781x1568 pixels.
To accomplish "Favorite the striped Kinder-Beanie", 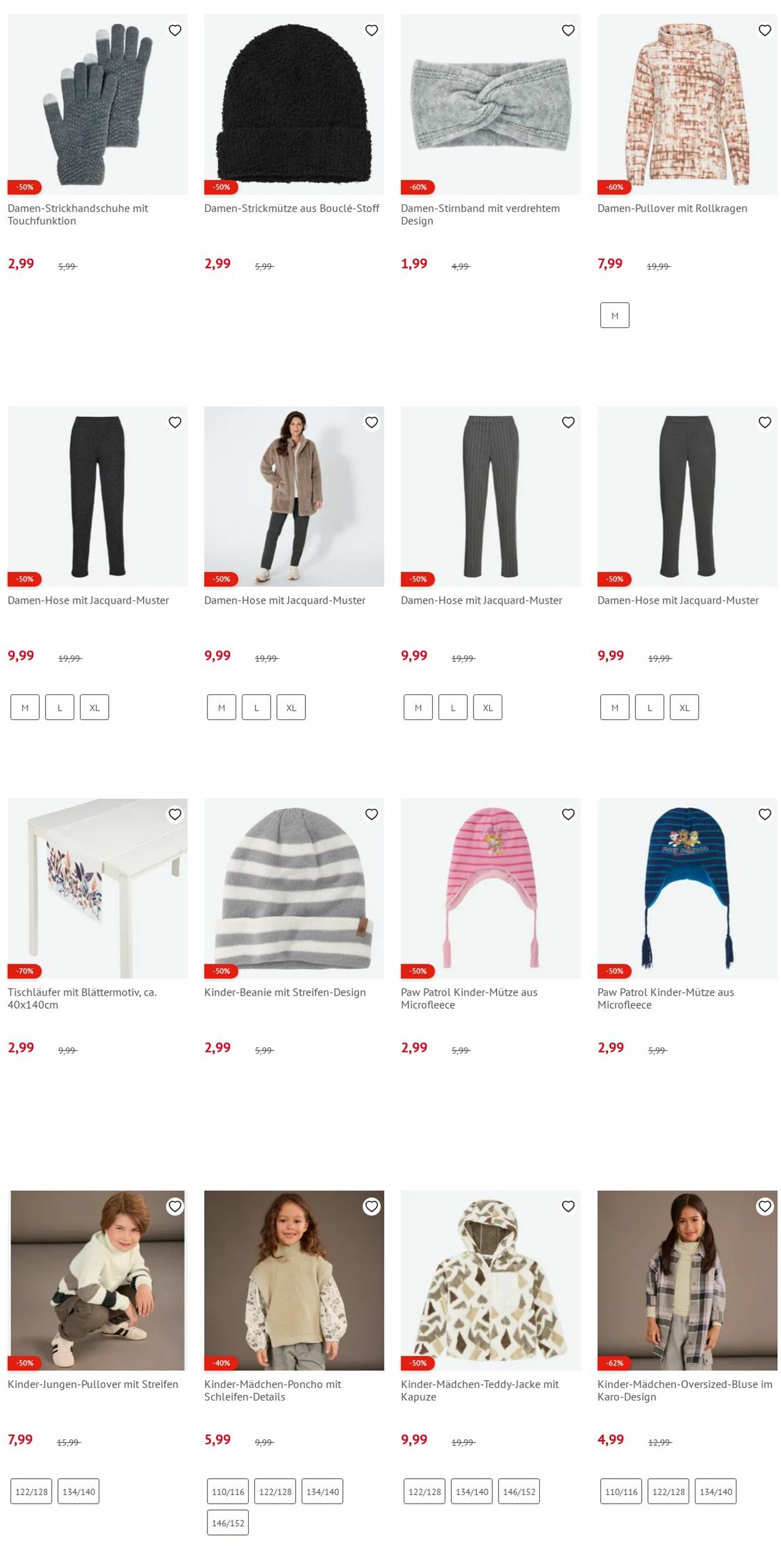I will click(x=372, y=814).
